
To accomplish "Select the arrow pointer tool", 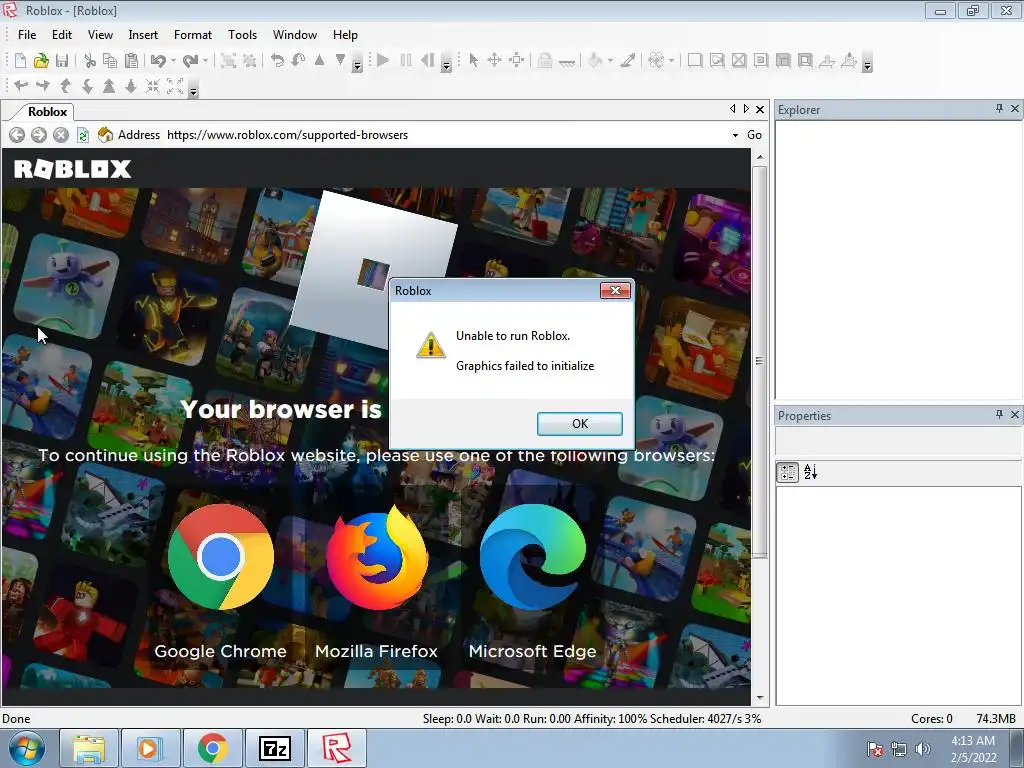I will click(x=473, y=61).
